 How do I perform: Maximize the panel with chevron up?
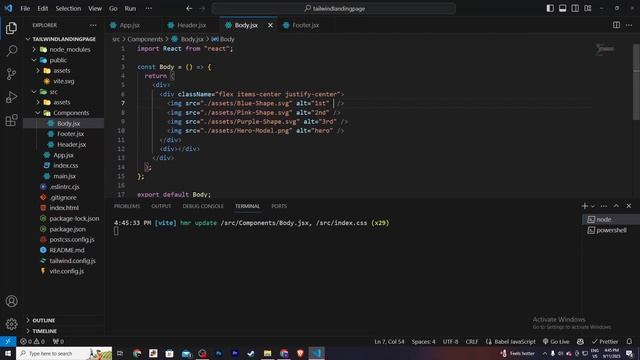[616, 206]
